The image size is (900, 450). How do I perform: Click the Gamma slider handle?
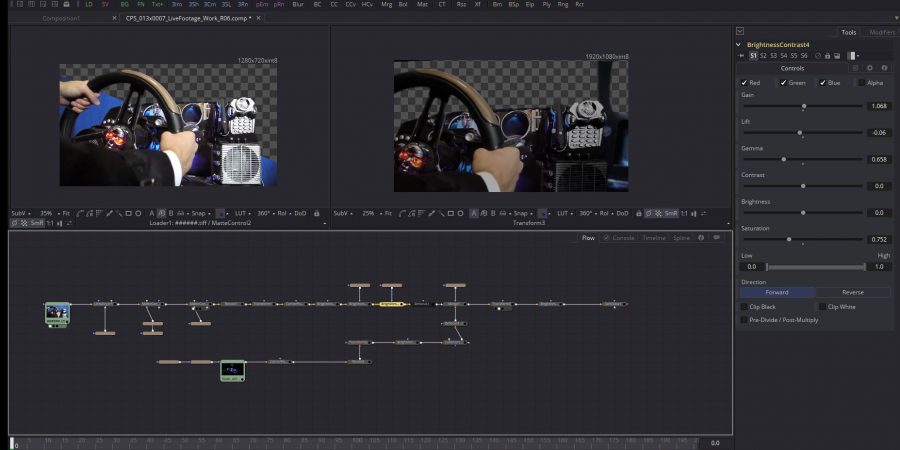[x=783, y=159]
